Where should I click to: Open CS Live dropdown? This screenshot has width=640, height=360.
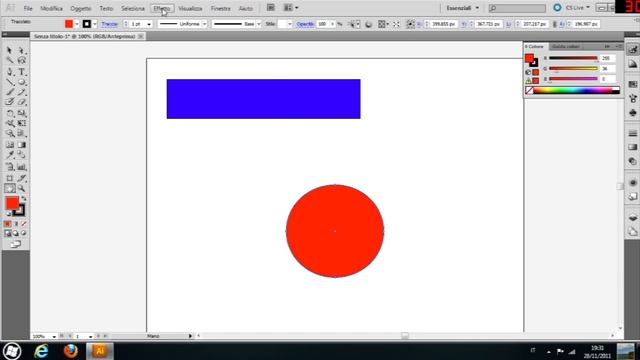tap(578, 8)
